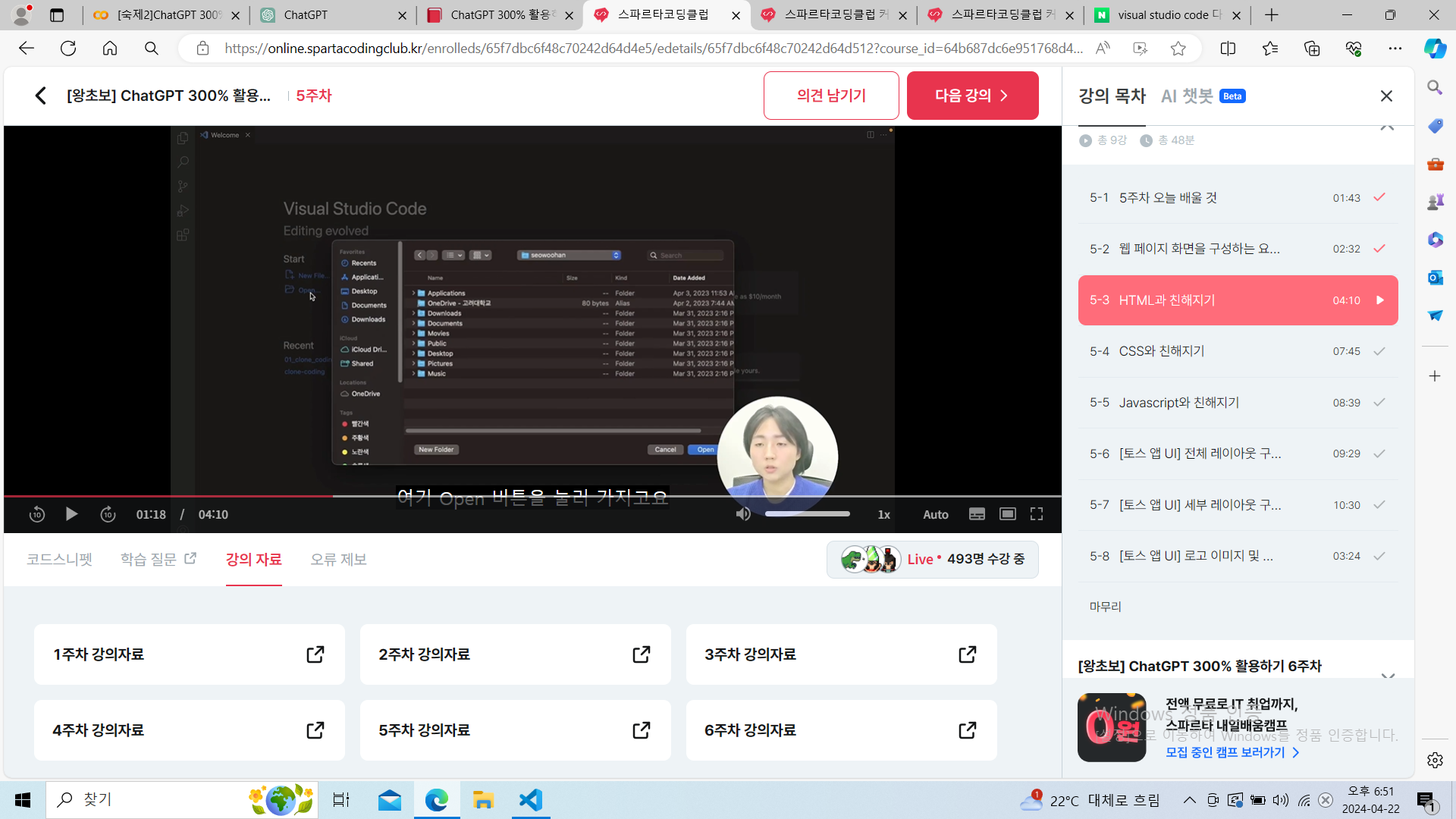Open Visual Studio Code from the taskbar
The width and height of the screenshot is (1456, 819).
pyautogui.click(x=531, y=800)
